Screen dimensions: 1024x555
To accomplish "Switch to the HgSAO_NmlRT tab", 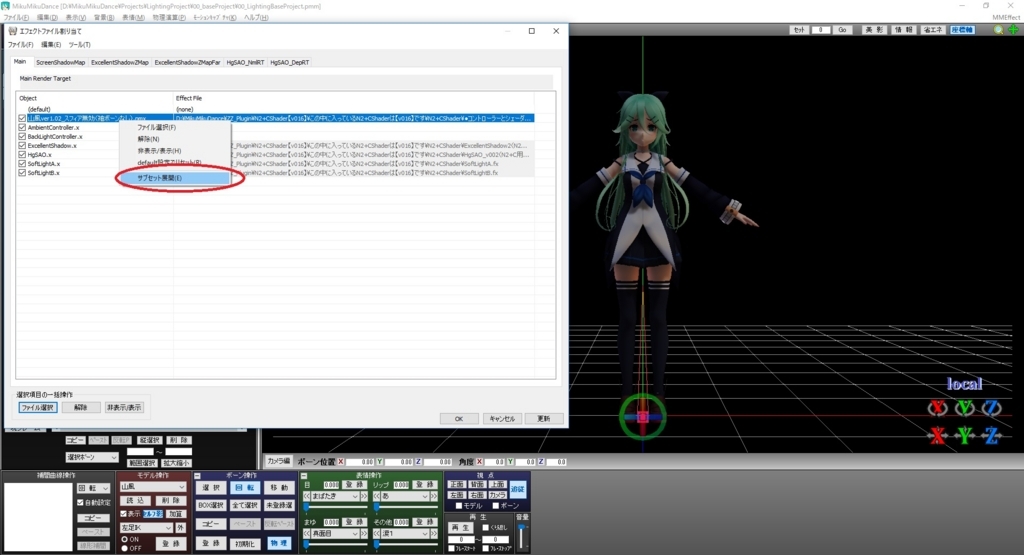I will pos(245,63).
